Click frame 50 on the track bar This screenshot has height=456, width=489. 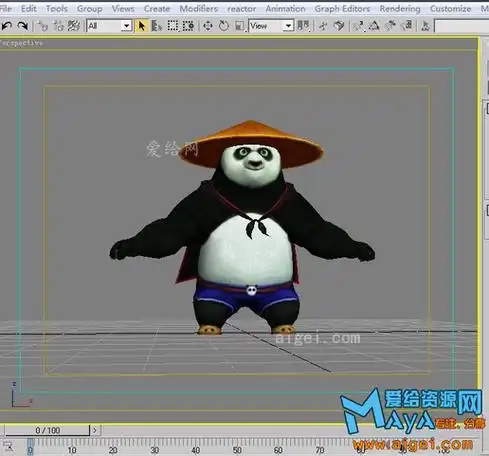tap(237, 450)
